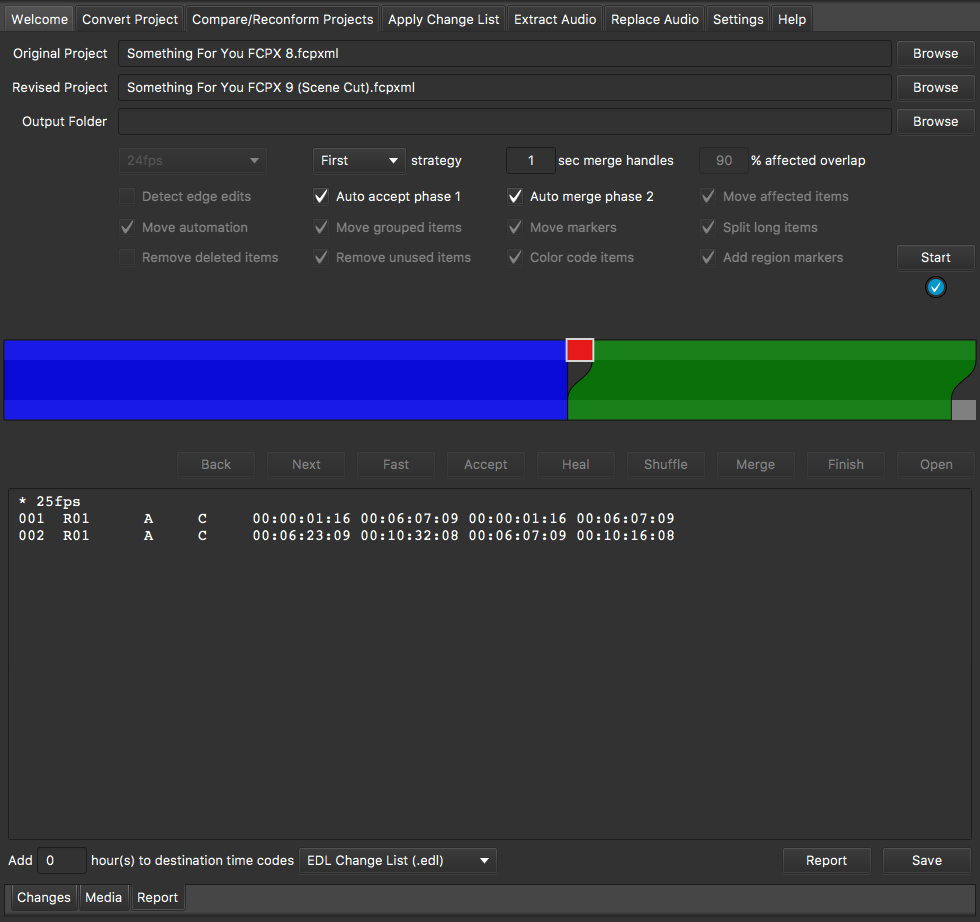
Task: Click the empty Output Folder field
Action: tap(504, 121)
